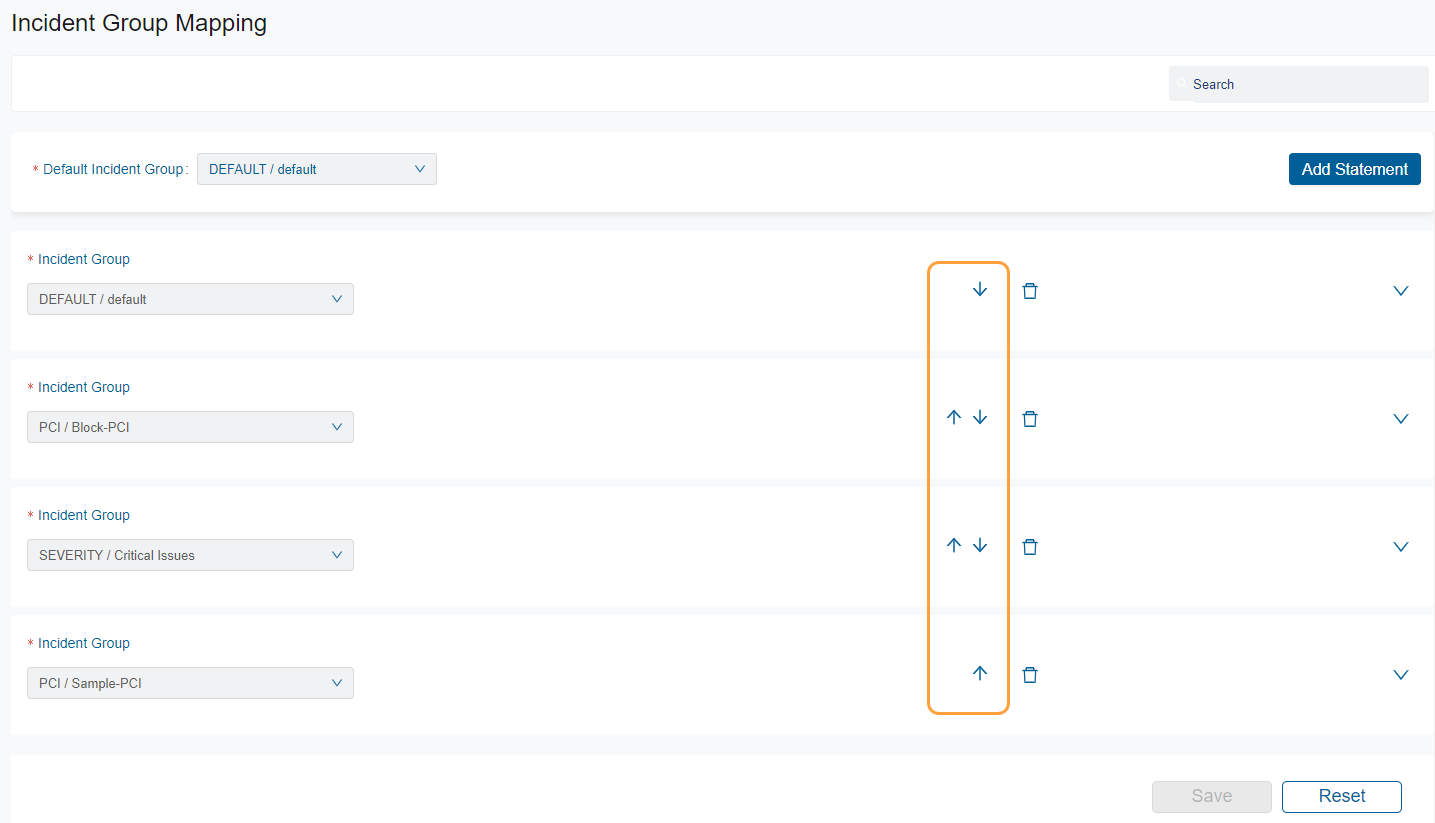This screenshot has width=1435, height=823.
Task: Move the PCI / Block-PCI statement down
Action: tap(980, 417)
